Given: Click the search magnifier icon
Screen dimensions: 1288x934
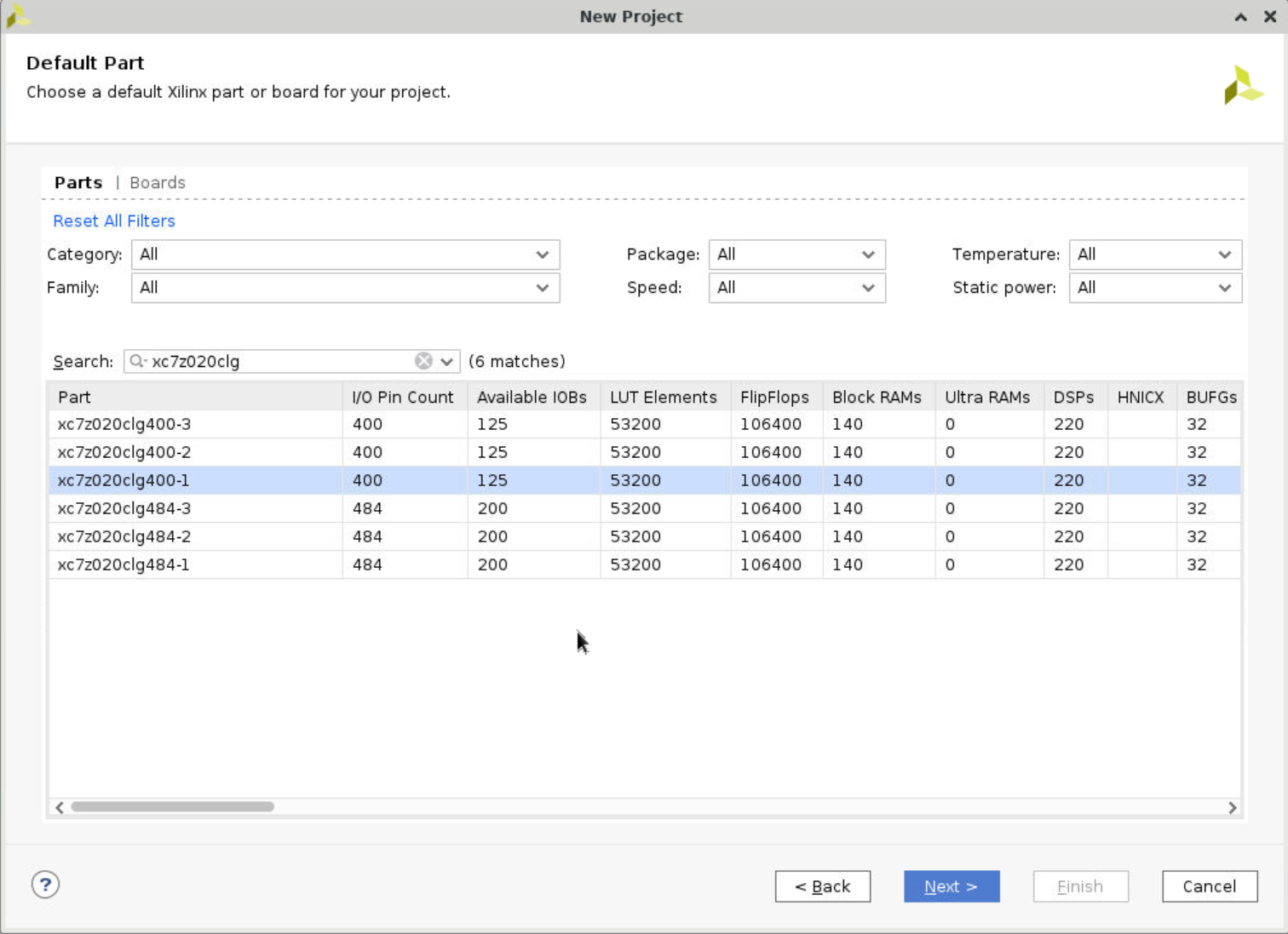Looking at the screenshot, I should click(x=137, y=361).
